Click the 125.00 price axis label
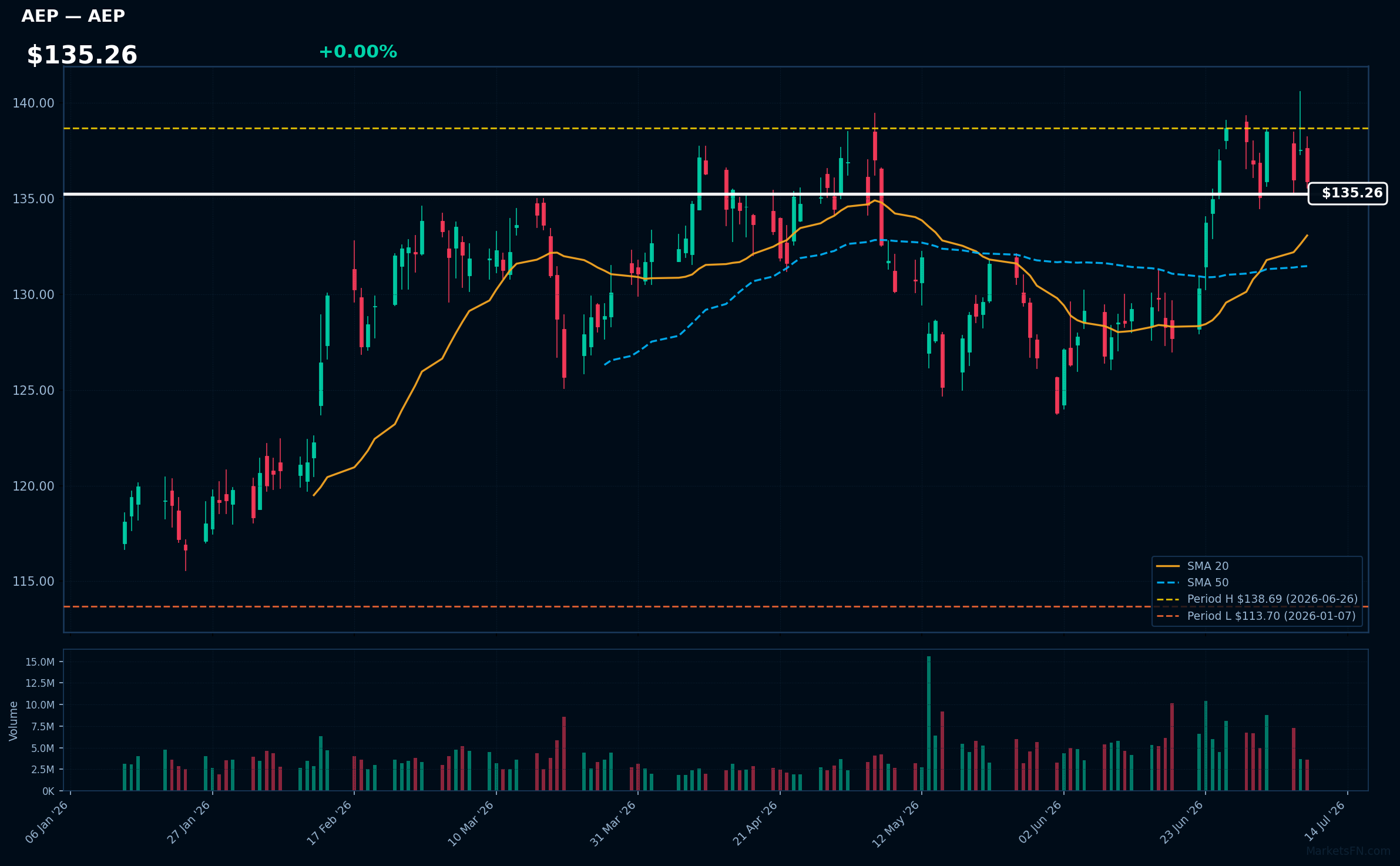Screen dimensions: 1400x866 (33, 391)
